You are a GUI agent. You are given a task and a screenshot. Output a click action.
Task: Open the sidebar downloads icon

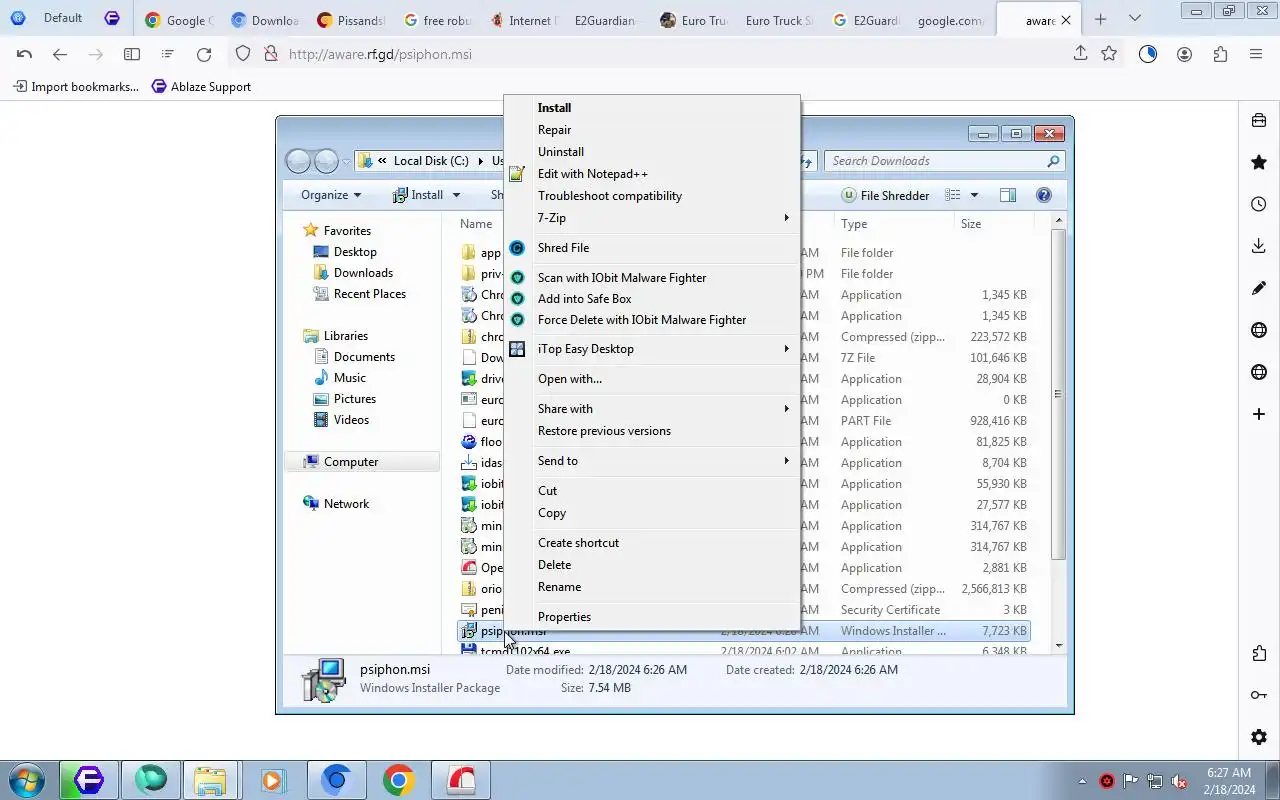[x=1259, y=246]
